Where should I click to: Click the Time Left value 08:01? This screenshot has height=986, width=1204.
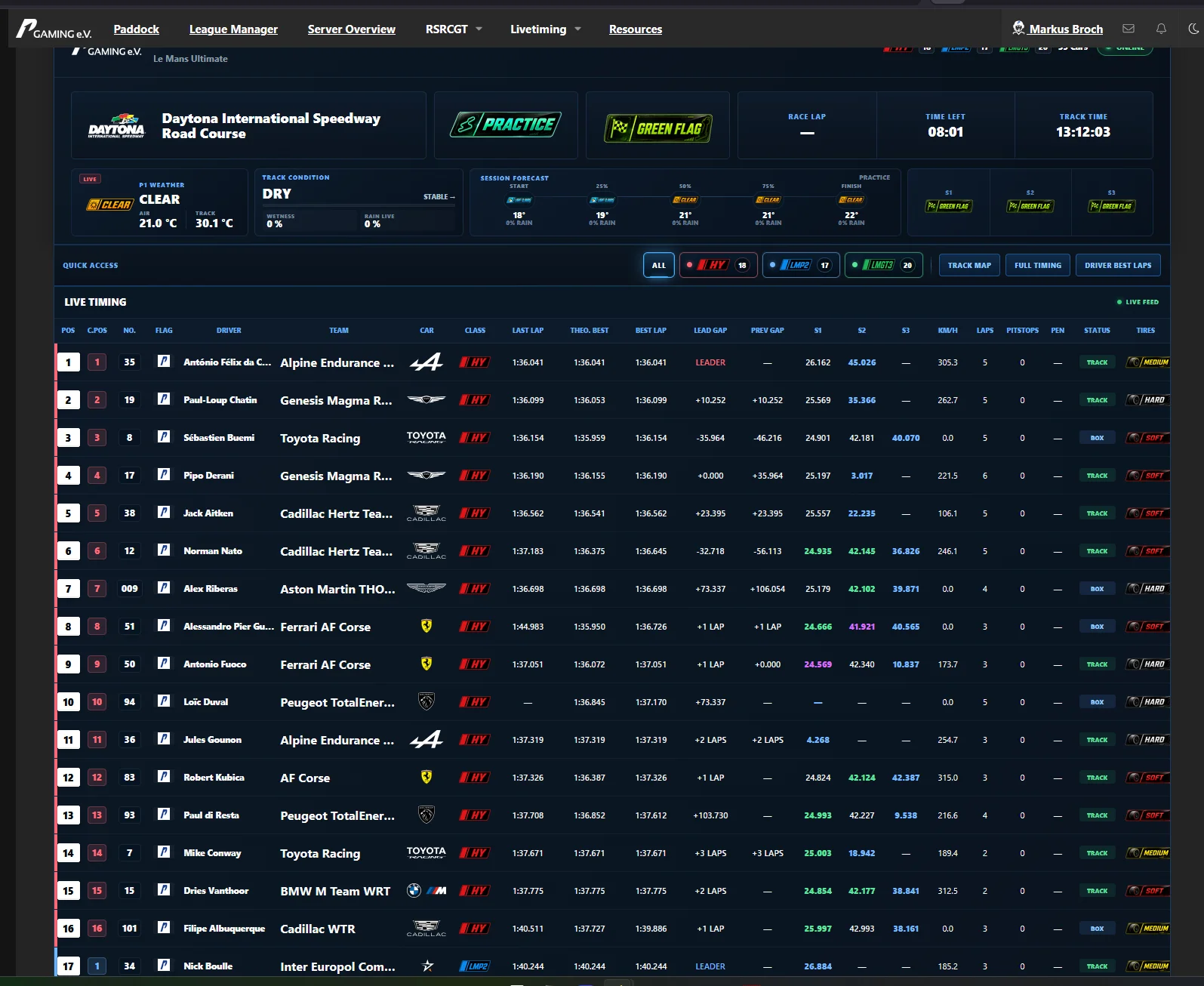click(945, 132)
